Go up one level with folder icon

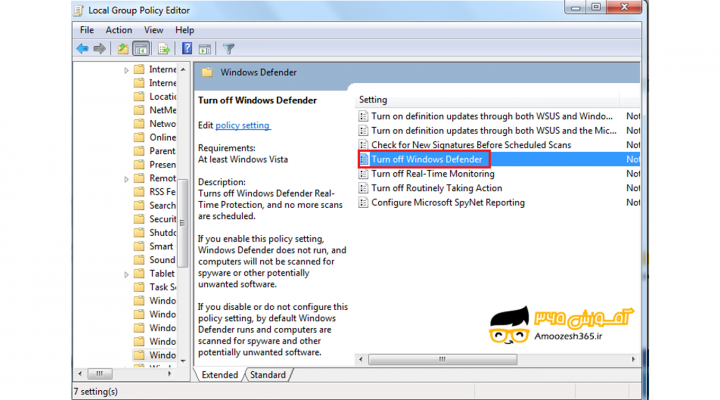click(x=123, y=49)
